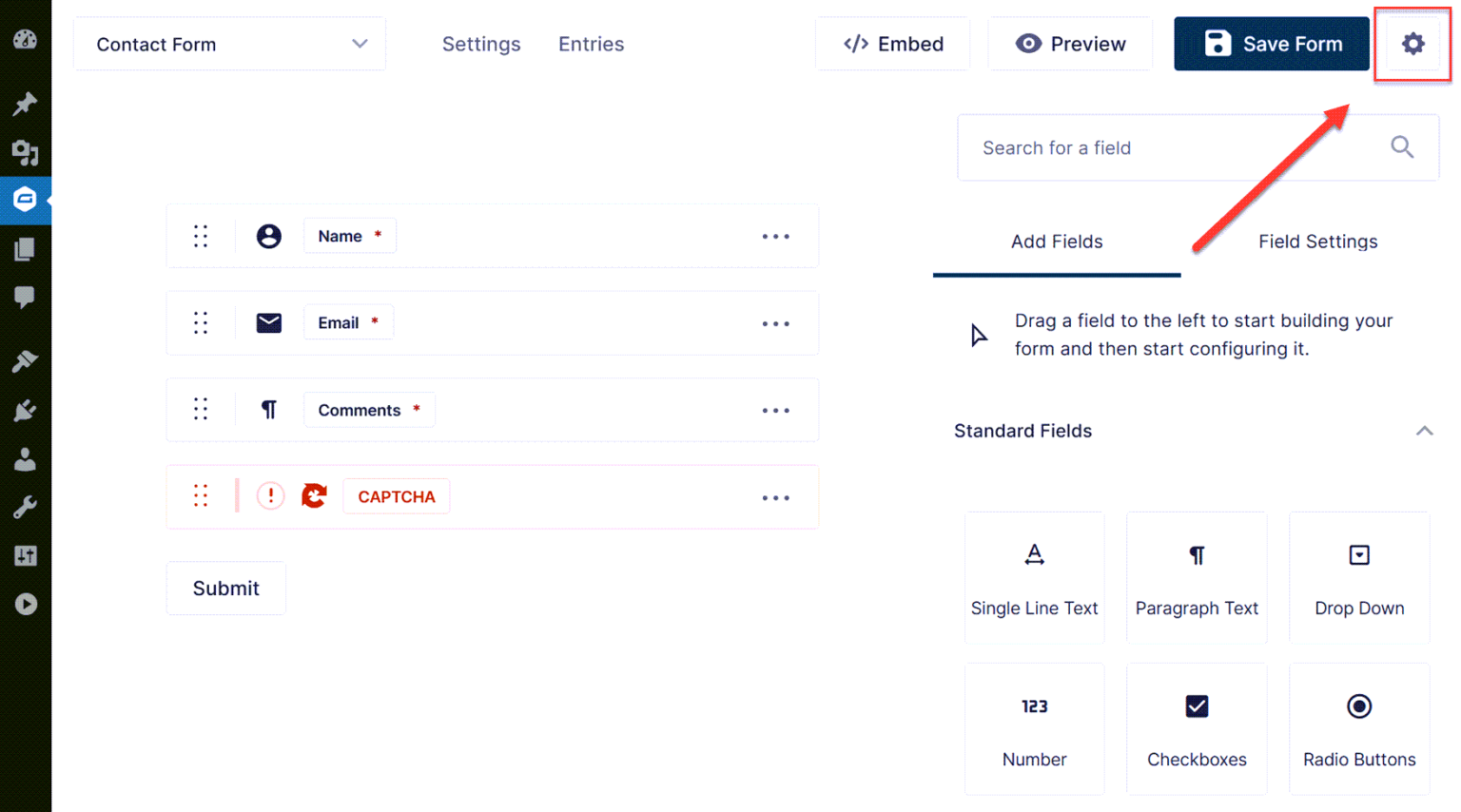Click the field search magnifier icon
The image size is (1461, 812).
1401,147
